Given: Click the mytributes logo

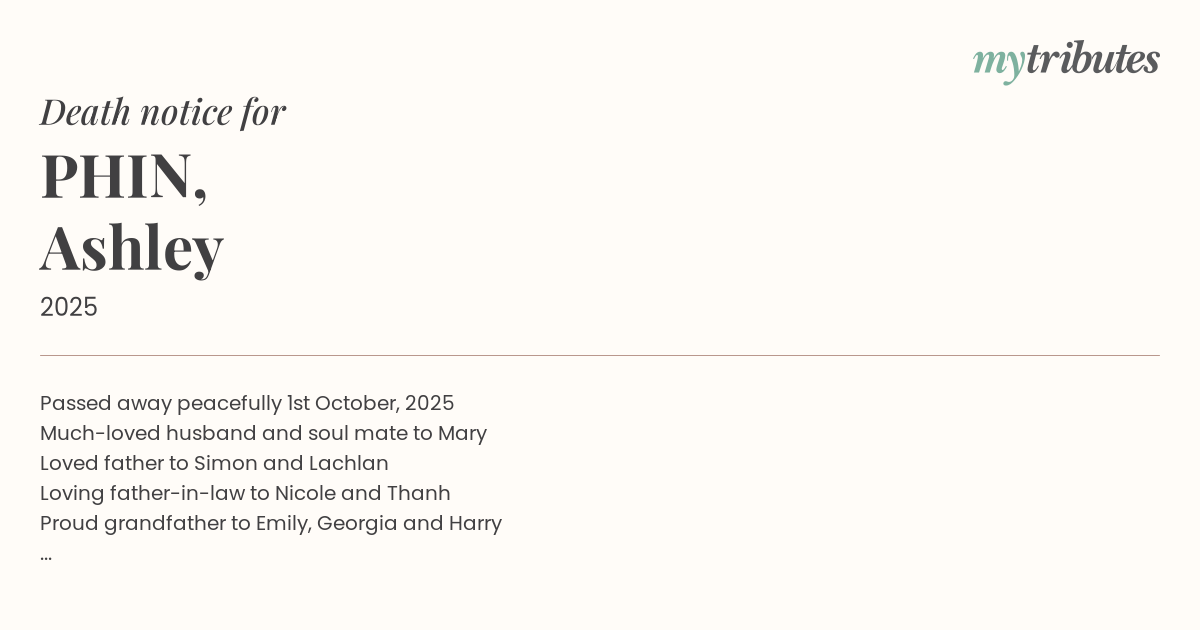Looking at the screenshot, I should pyautogui.click(x=1066, y=60).
